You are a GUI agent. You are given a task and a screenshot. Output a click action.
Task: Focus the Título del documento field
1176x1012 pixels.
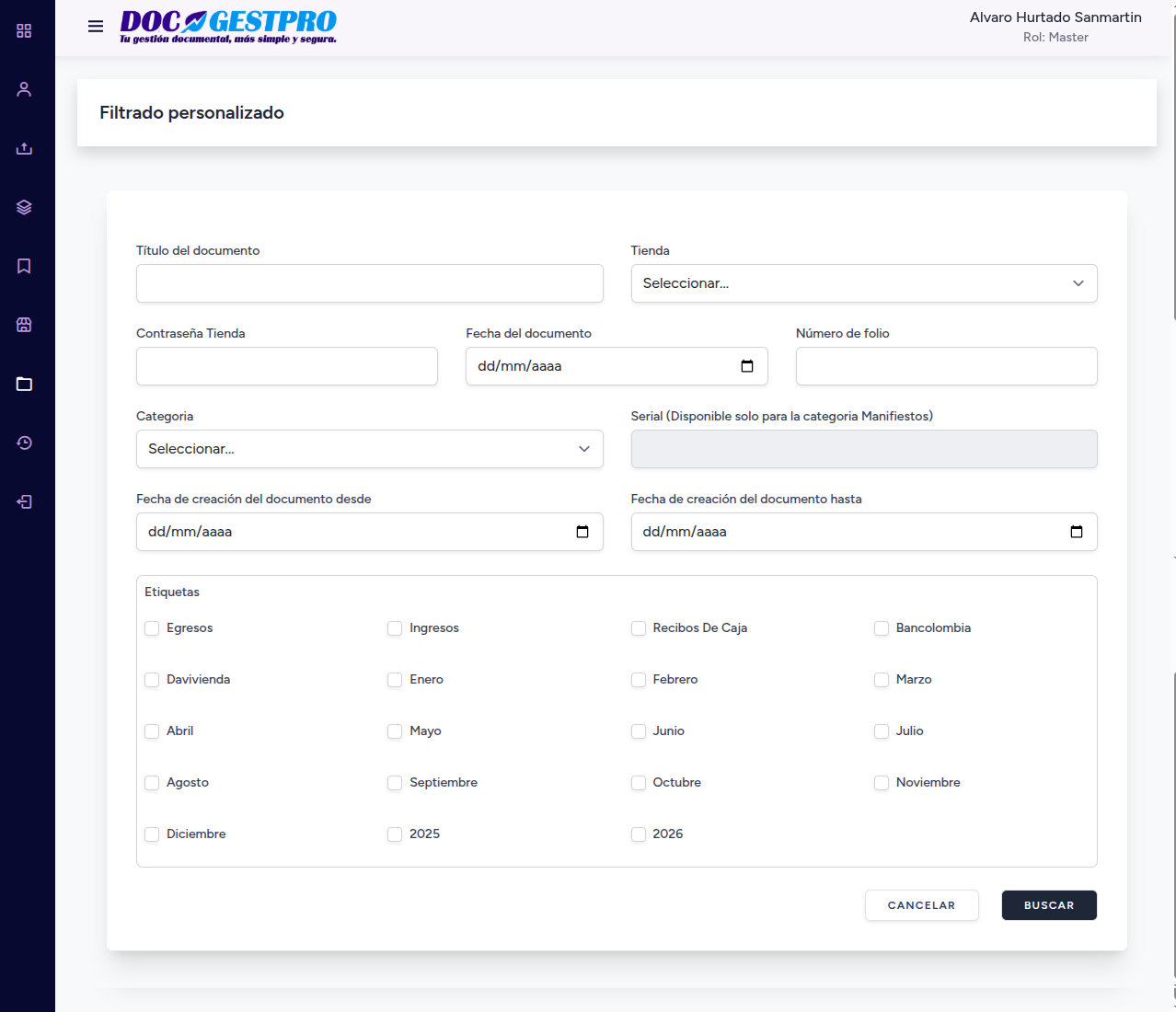click(370, 283)
